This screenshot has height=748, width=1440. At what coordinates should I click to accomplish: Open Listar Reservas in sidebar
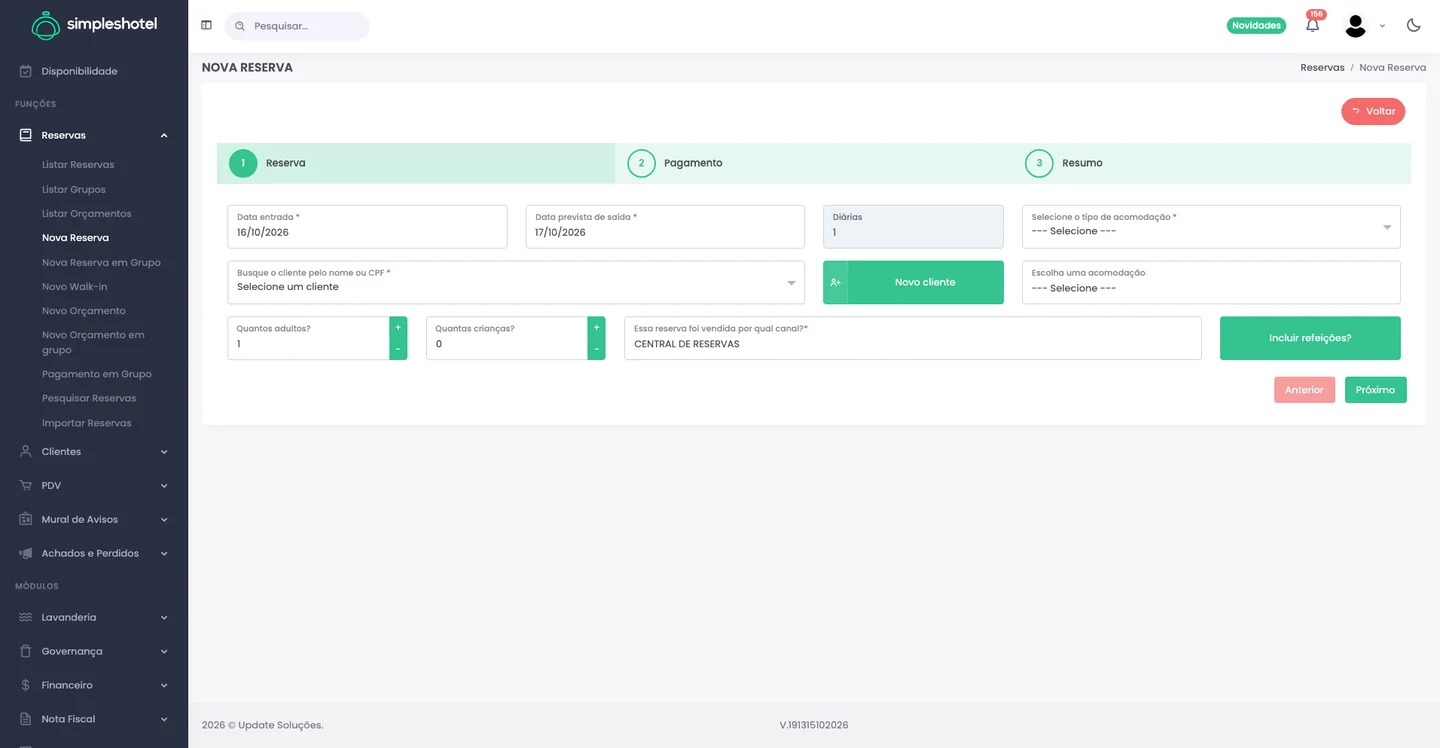click(78, 165)
